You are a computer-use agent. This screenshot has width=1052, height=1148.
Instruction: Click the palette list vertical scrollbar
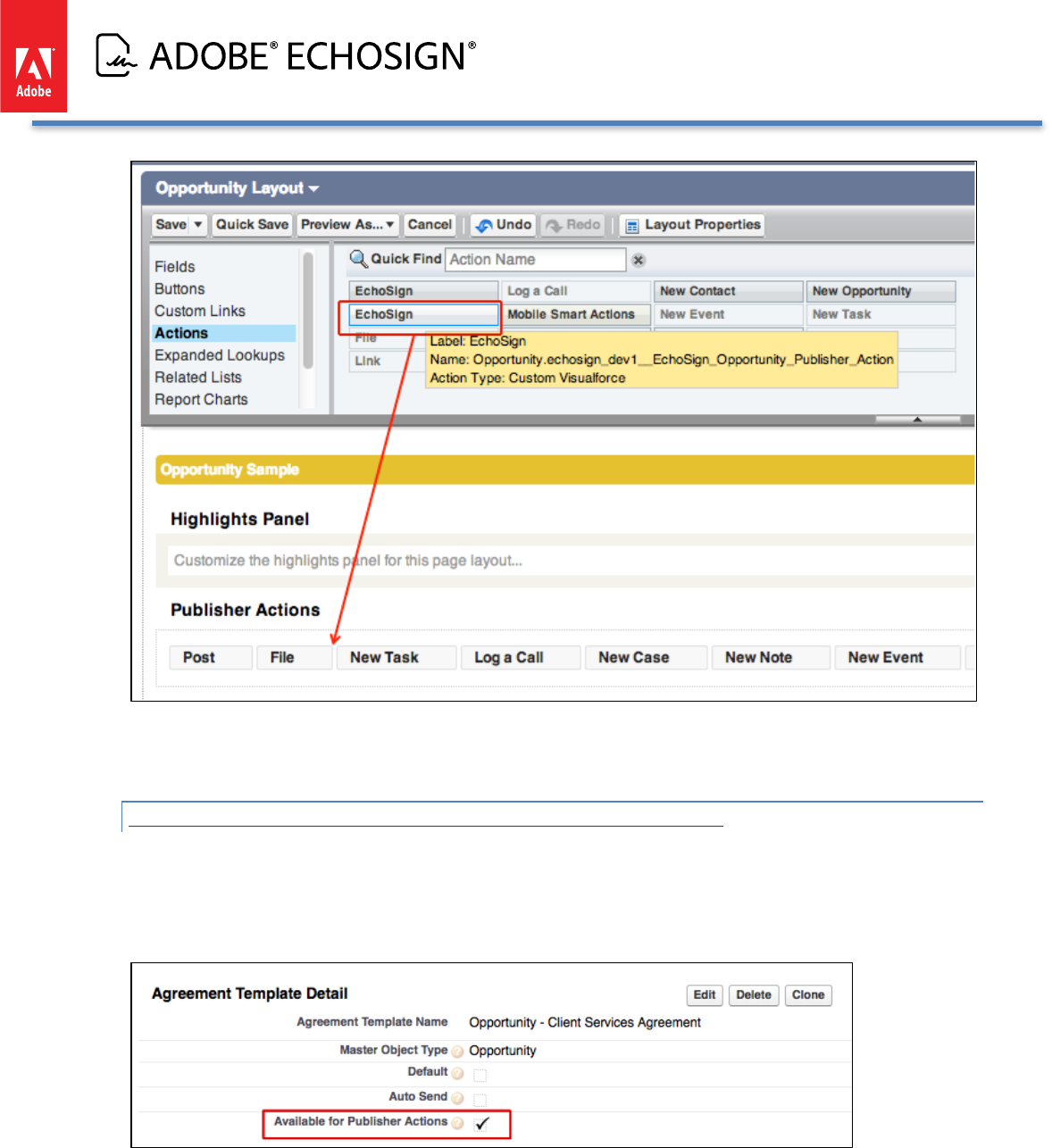pos(308,310)
